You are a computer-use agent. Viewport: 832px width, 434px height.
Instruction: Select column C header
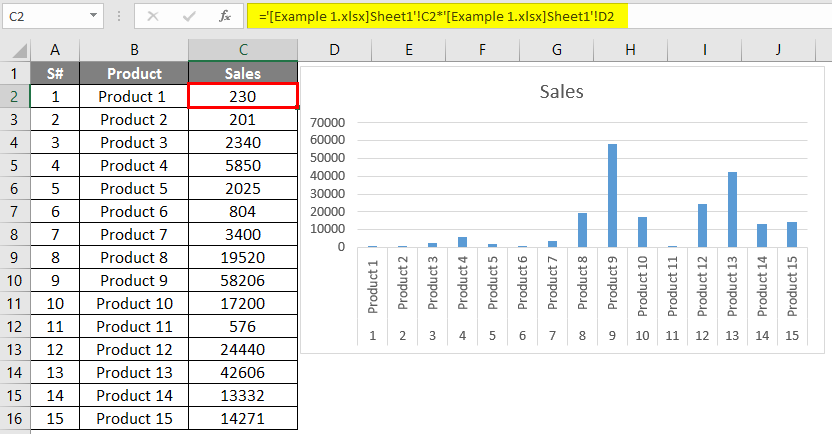click(243, 50)
